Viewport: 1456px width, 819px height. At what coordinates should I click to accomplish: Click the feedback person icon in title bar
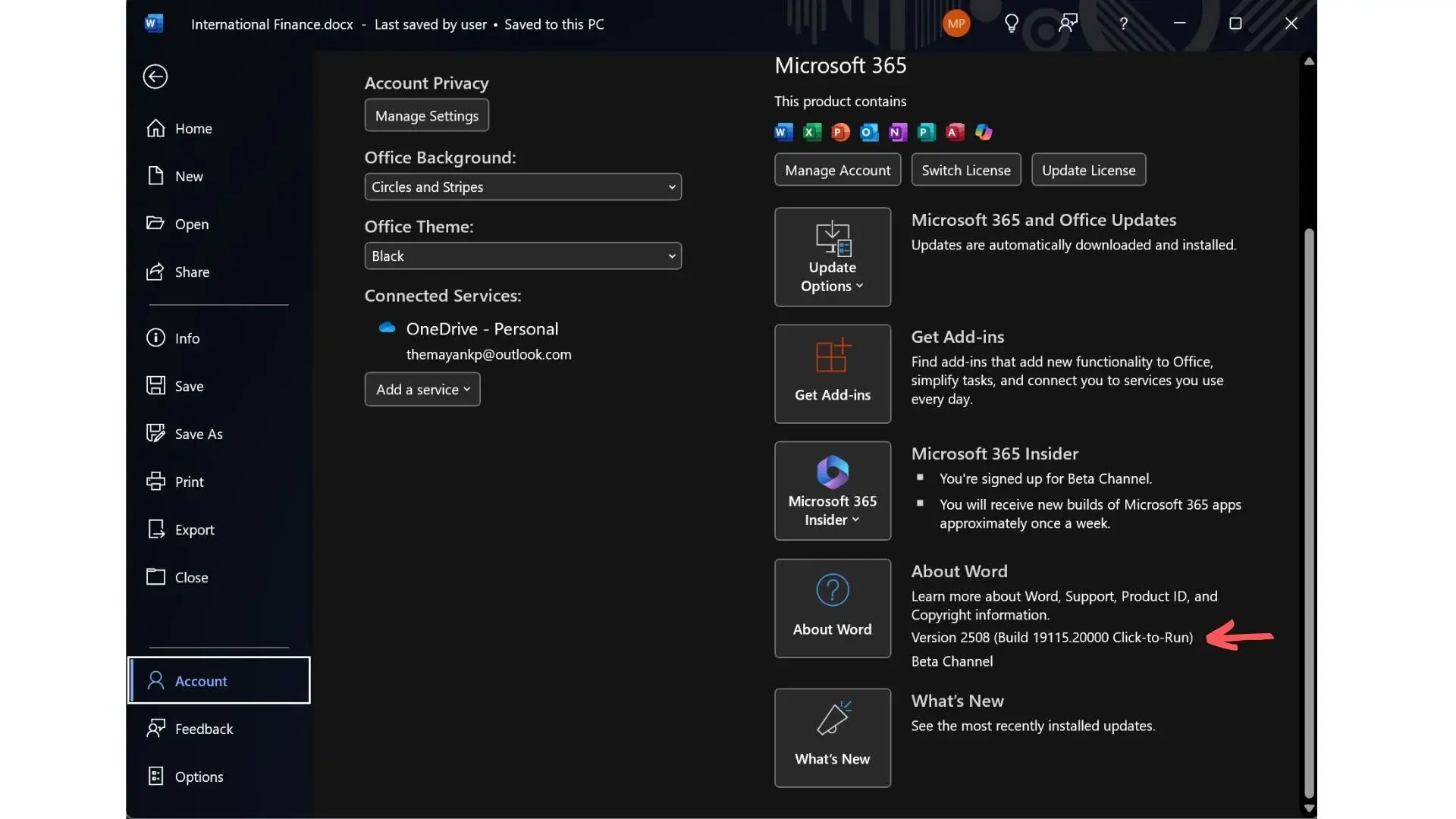coord(1068,24)
